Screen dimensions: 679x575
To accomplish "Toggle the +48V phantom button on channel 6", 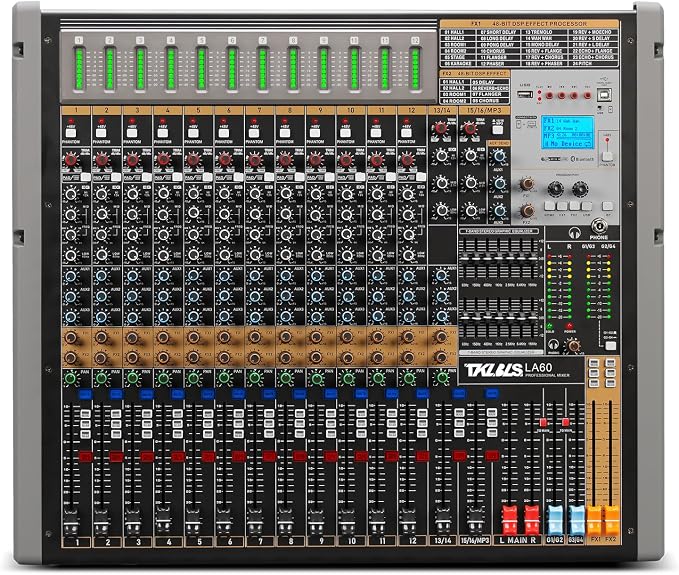I will [223, 132].
